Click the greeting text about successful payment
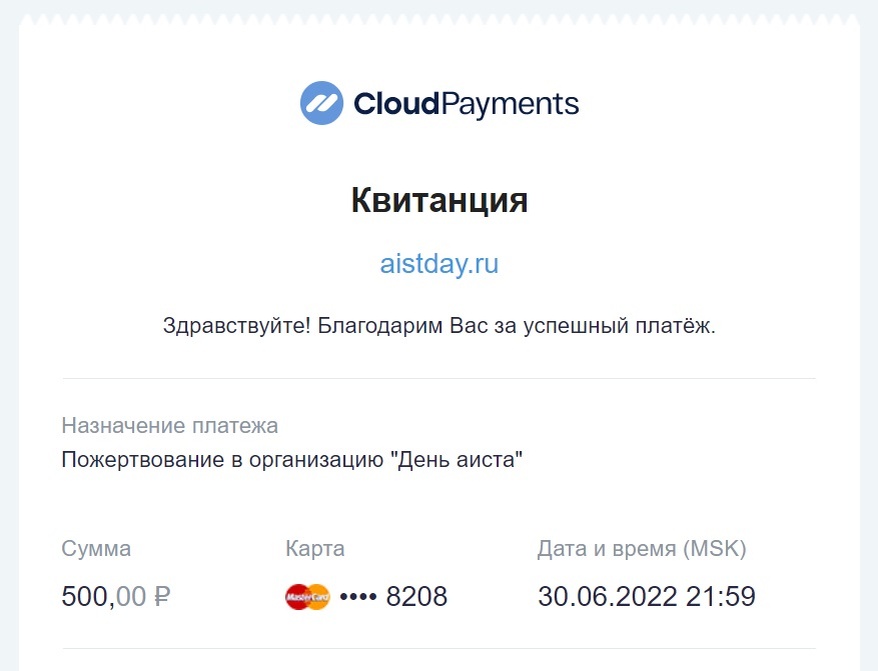The height and width of the screenshot is (671, 878). pyautogui.click(x=439, y=325)
